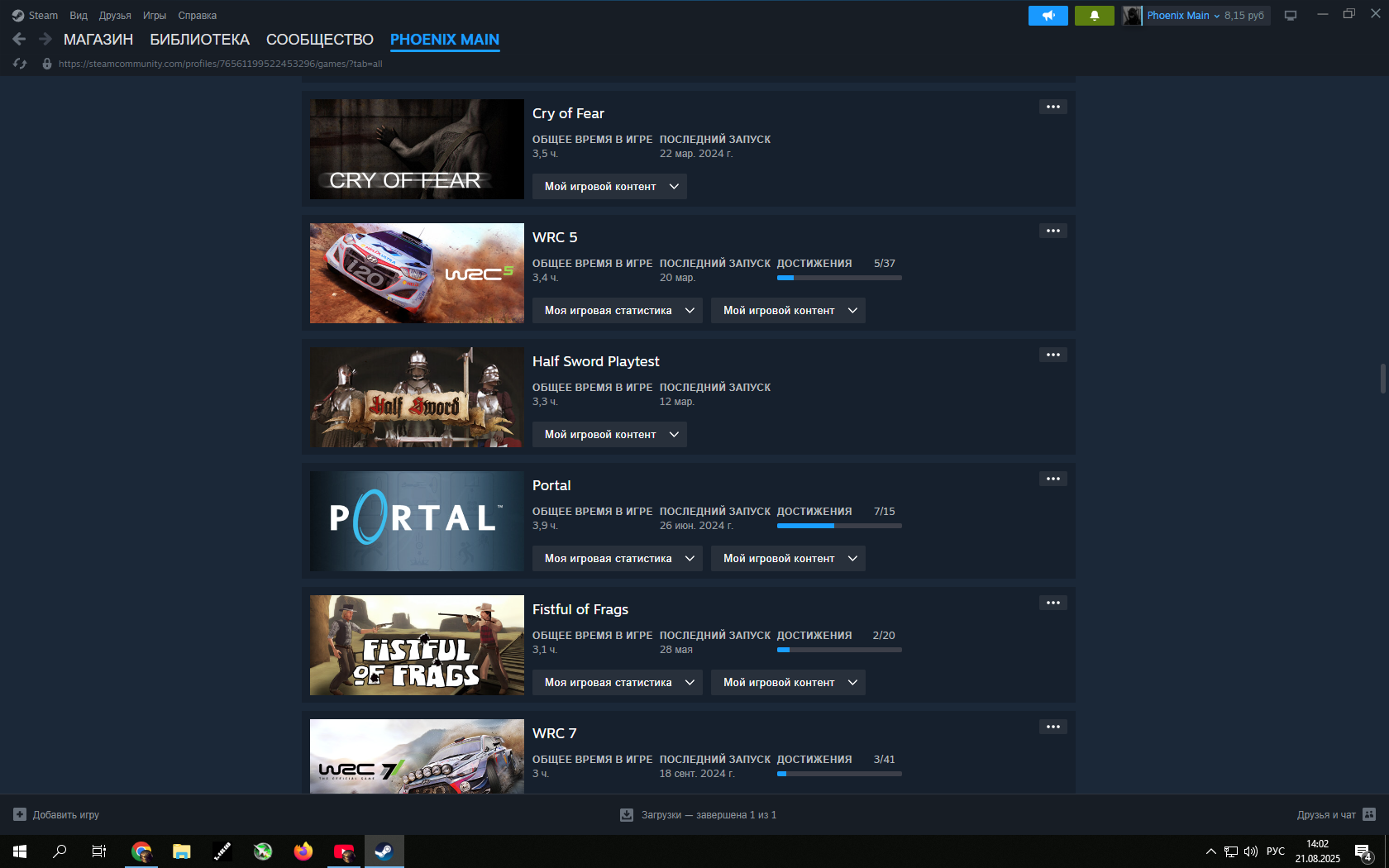Open the three-dot menu for Portal
Image resolution: width=1389 pixels, height=868 pixels.
1052,479
